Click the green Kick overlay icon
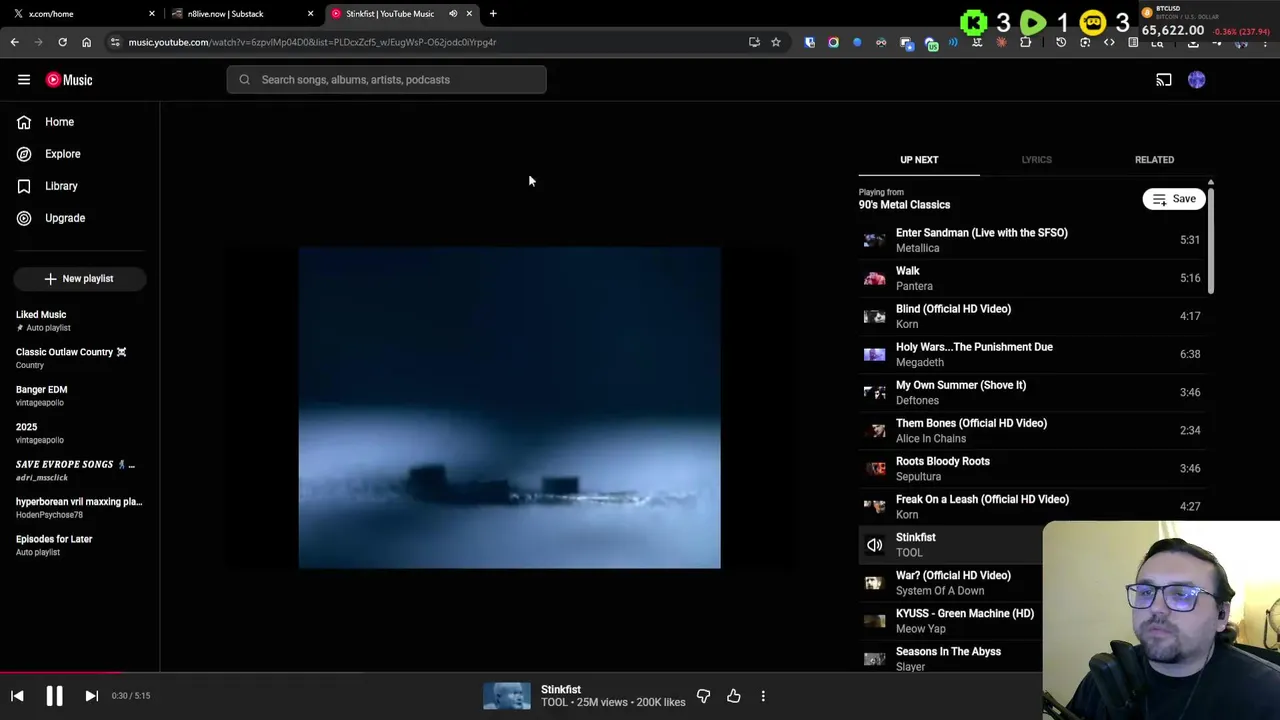This screenshot has width=1280, height=720. click(x=973, y=22)
